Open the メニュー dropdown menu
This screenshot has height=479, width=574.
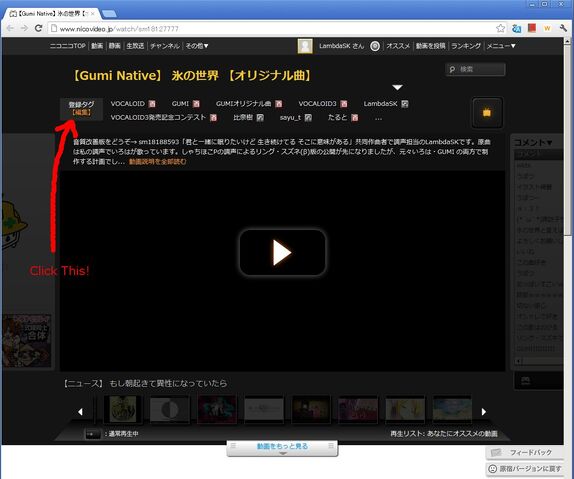tap(501, 46)
